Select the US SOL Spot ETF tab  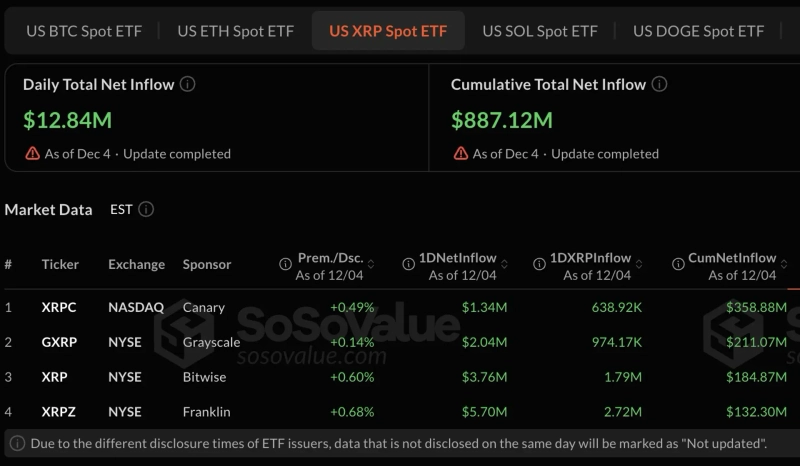(540, 31)
